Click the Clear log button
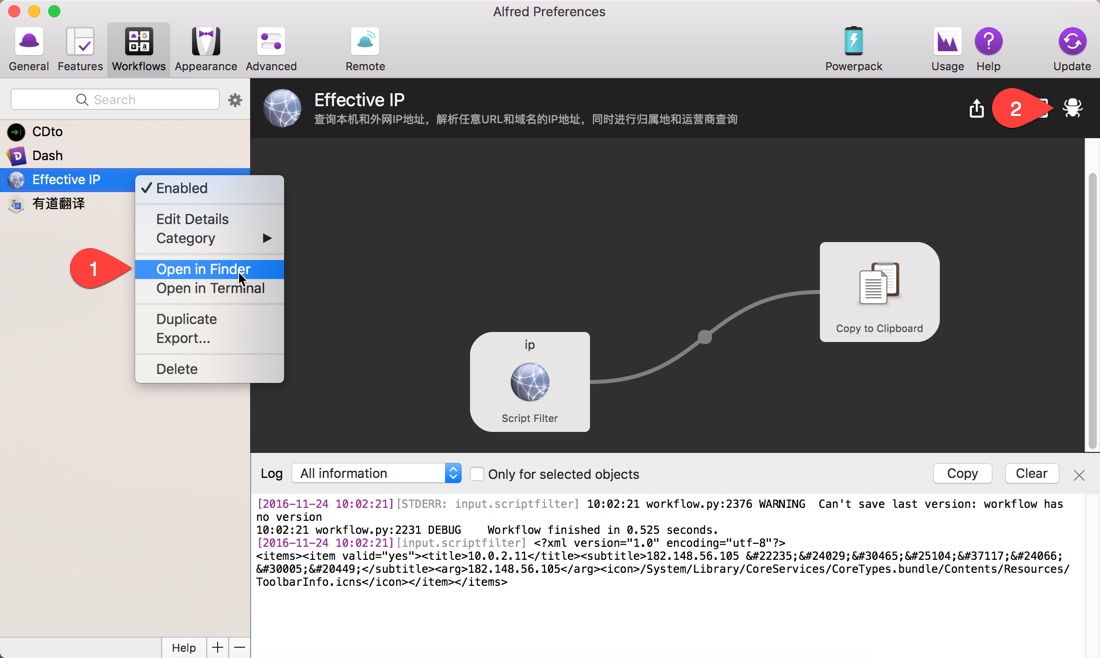This screenshot has height=658, width=1100. pyautogui.click(x=1031, y=474)
